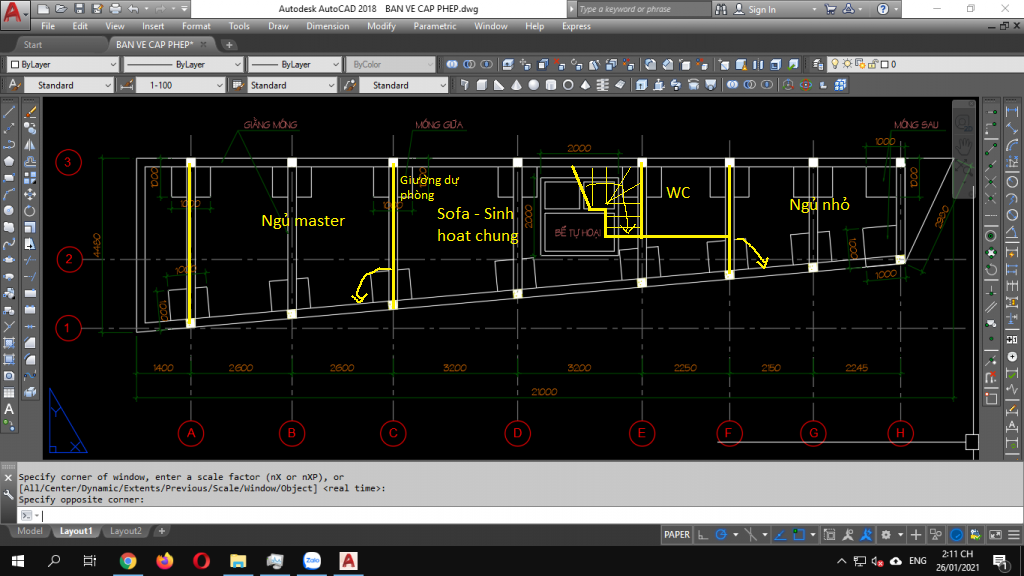
Task: Select the Mirror tool in modify toolbar
Action: click(30, 145)
